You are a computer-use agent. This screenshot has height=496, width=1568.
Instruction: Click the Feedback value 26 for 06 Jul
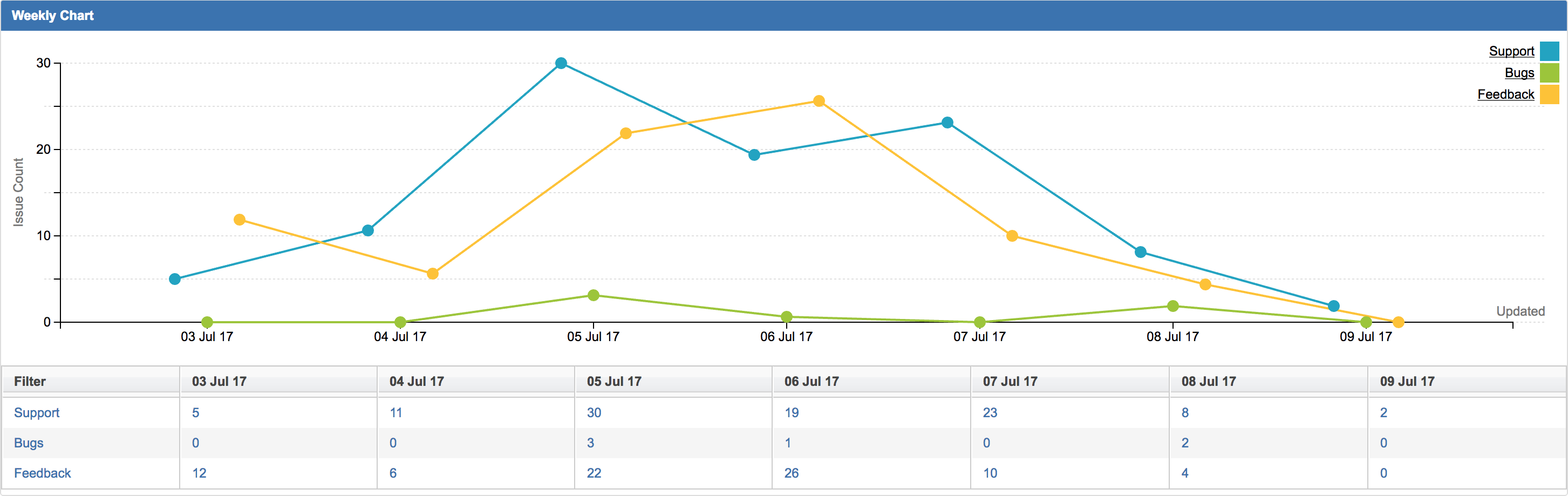point(792,473)
